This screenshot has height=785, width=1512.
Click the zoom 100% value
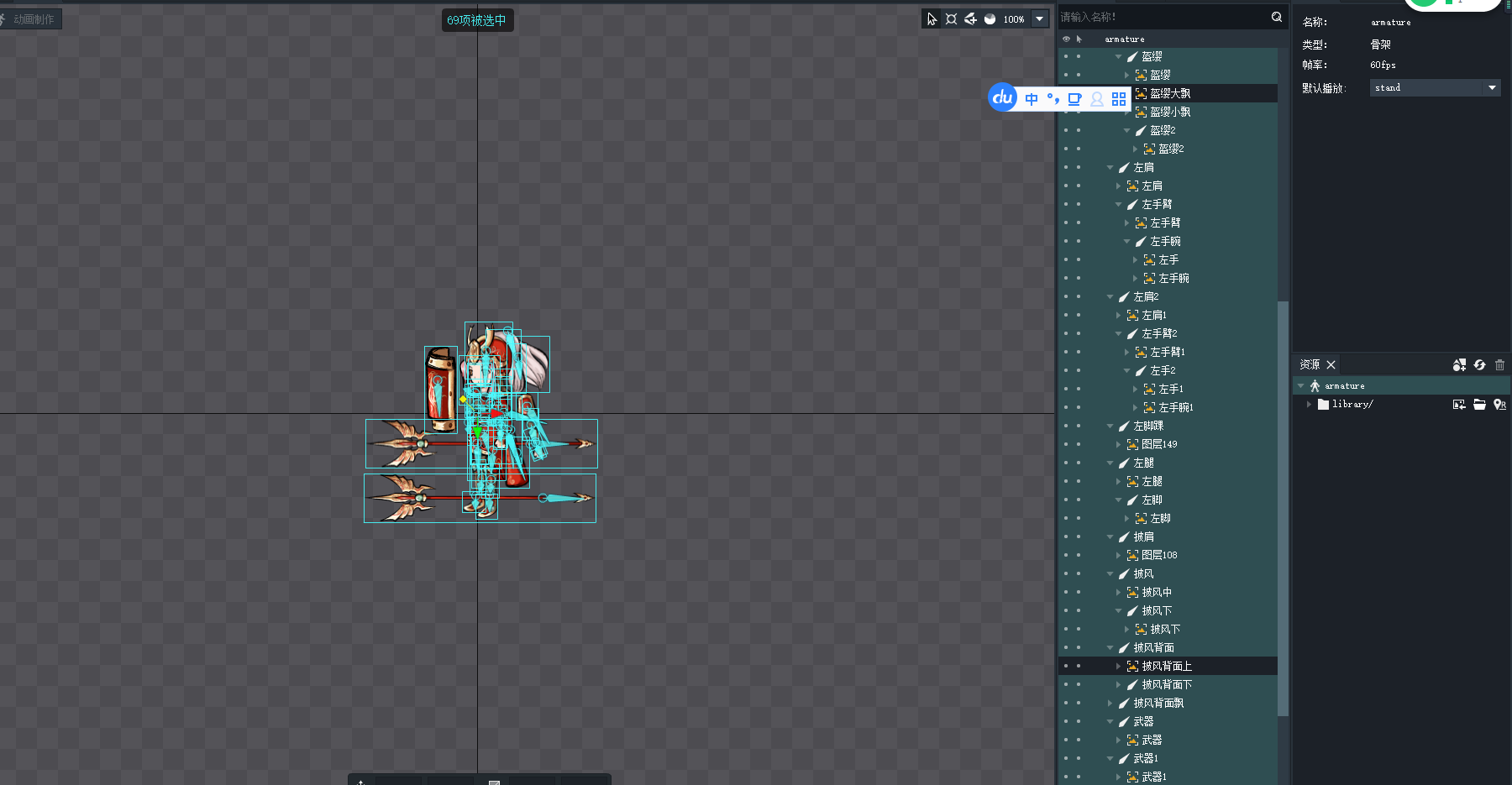[x=1014, y=19]
